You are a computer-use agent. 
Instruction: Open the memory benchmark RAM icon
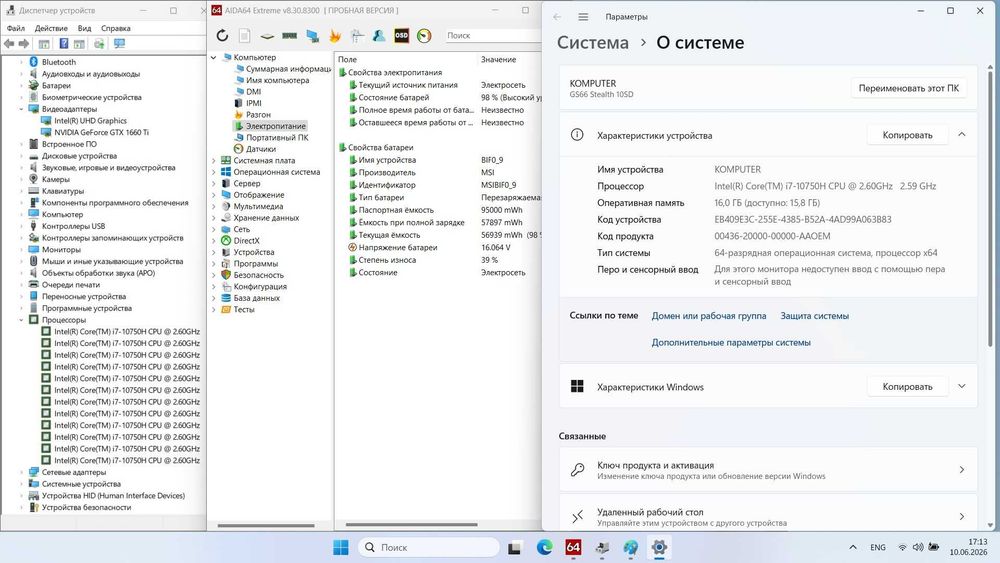290,36
